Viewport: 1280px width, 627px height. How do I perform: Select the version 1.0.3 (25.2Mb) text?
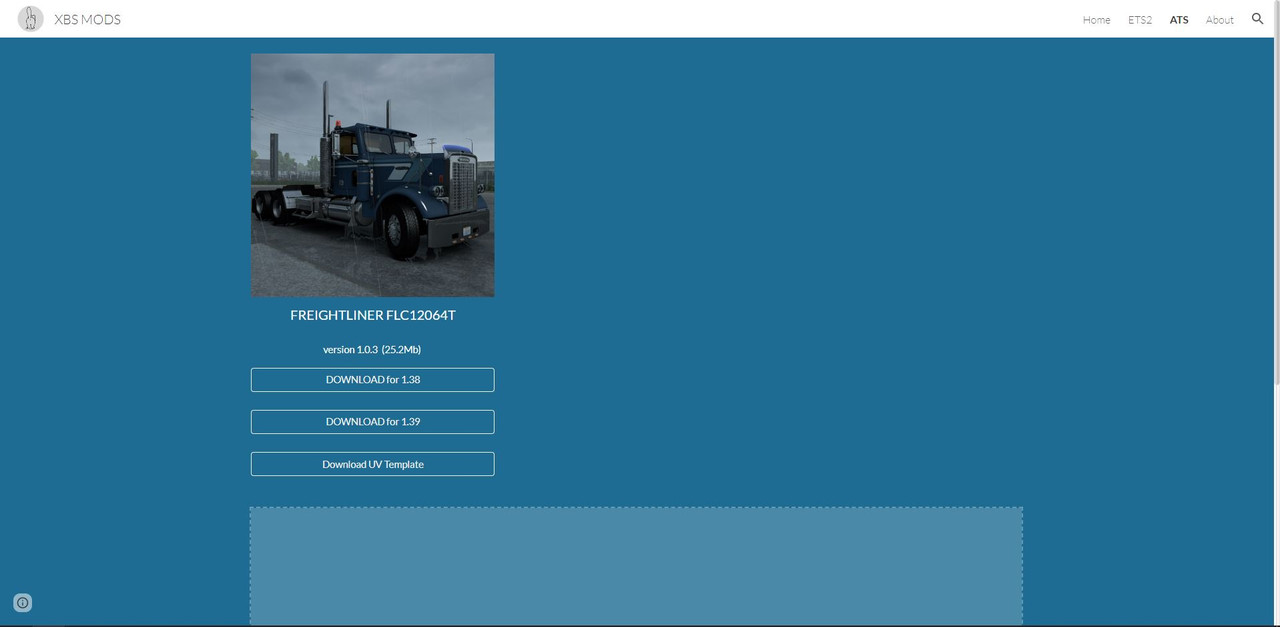tap(372, 350)
